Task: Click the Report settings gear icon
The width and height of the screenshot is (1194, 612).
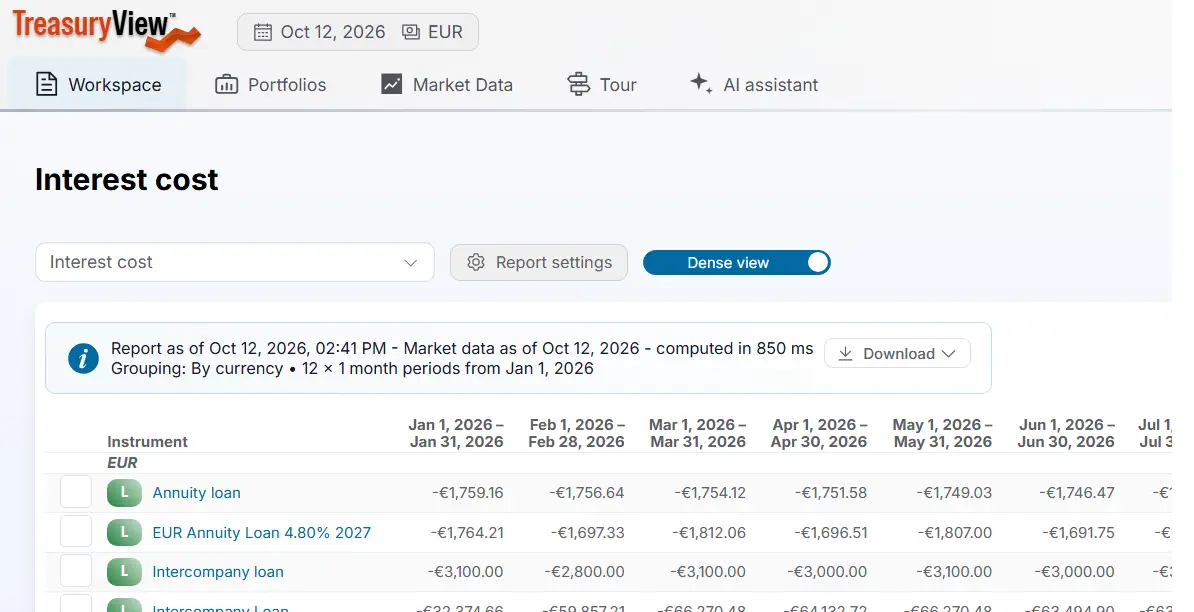Action: point(476,263)
